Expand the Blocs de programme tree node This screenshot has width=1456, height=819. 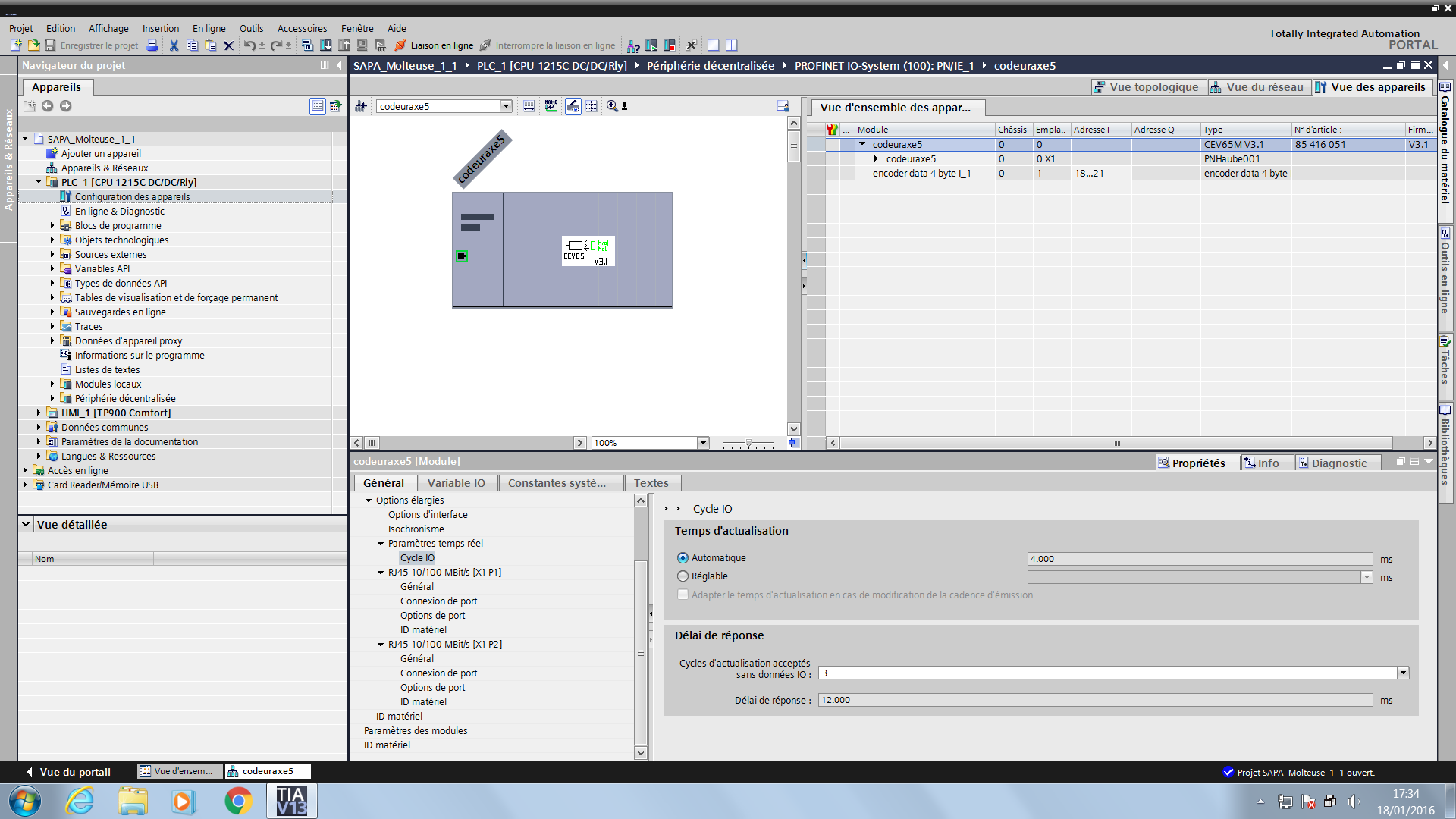pos(52,225)
